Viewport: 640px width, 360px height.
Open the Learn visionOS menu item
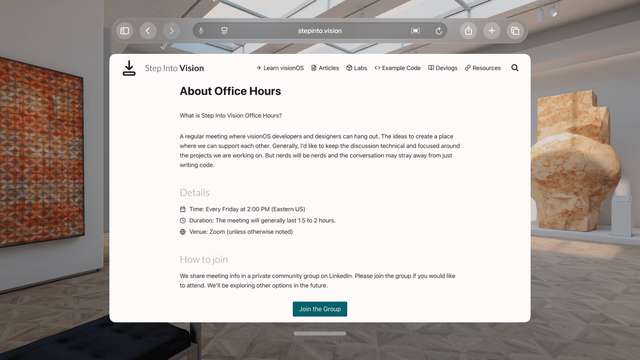coord(280,68)
